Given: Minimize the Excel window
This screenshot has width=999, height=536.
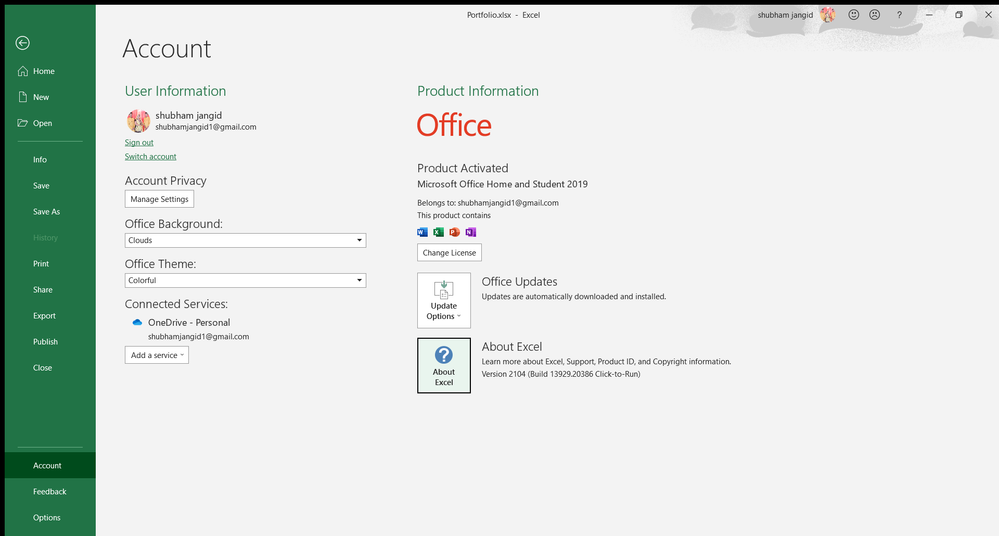Looking at the screenshot, I should click(x=929, y=15).
